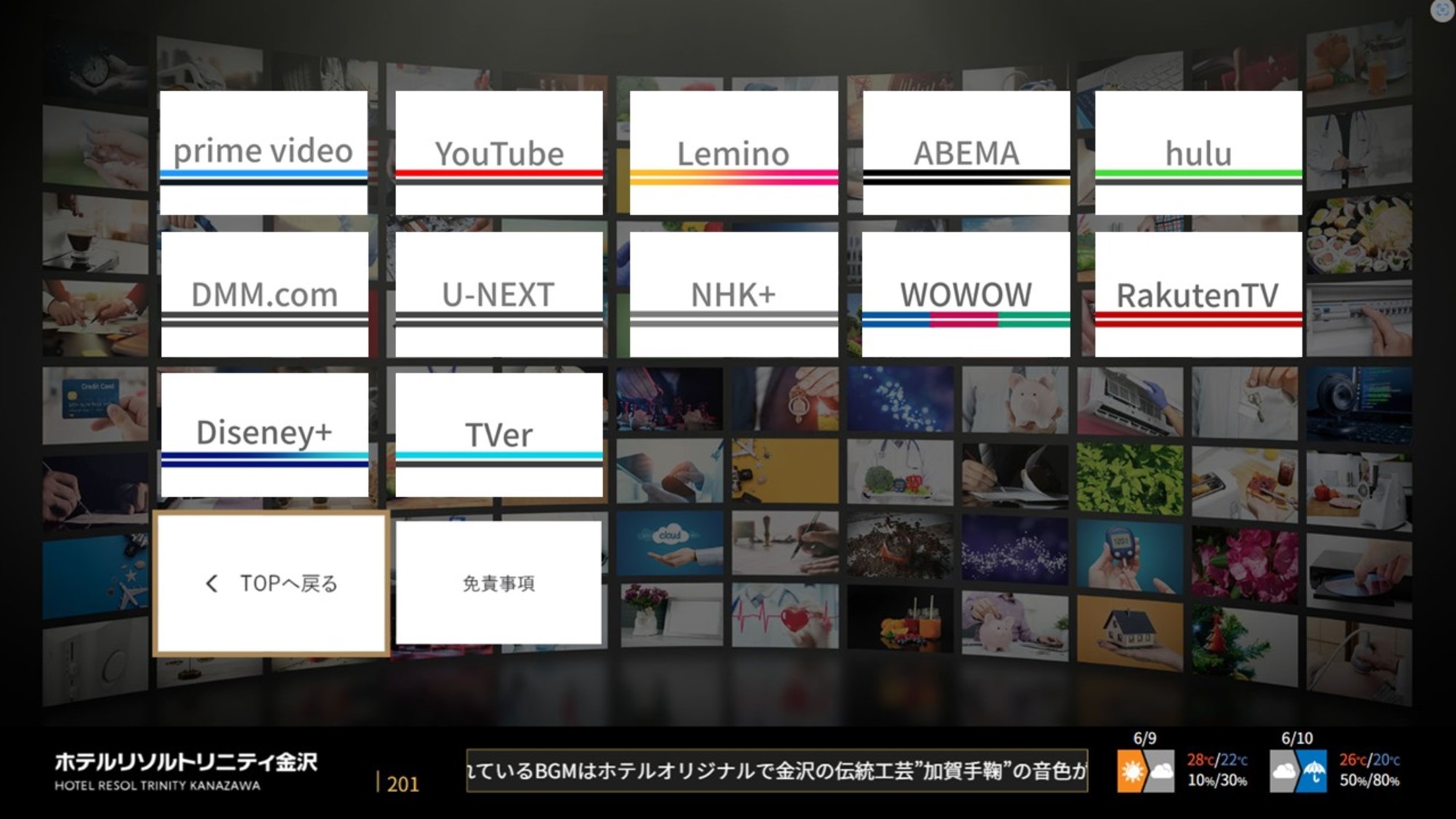Select the DMM.com tile
Image resolution: width=1456 pixels, height=819 pixels.
264,294
